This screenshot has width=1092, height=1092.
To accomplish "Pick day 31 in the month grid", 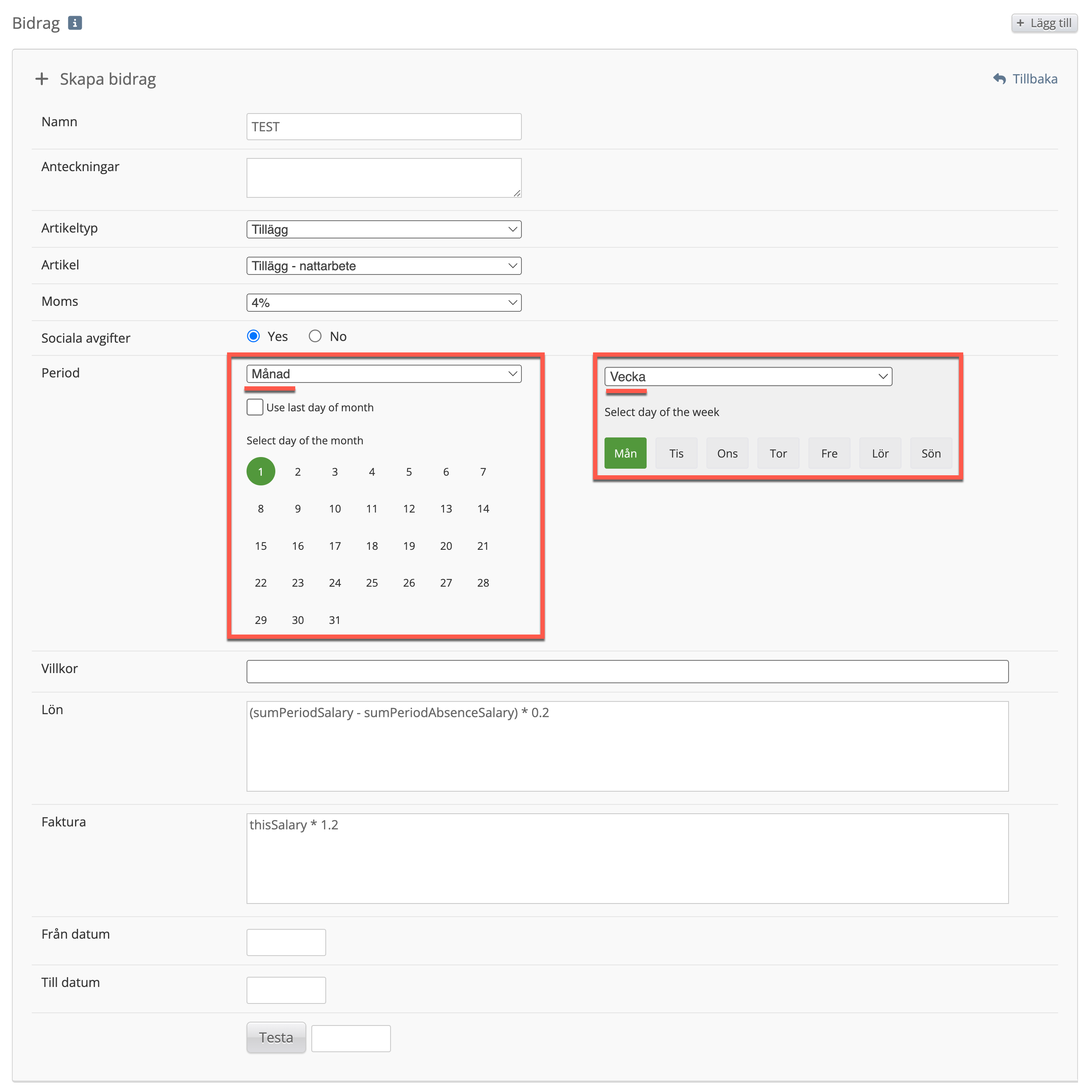I will (335, 620).
